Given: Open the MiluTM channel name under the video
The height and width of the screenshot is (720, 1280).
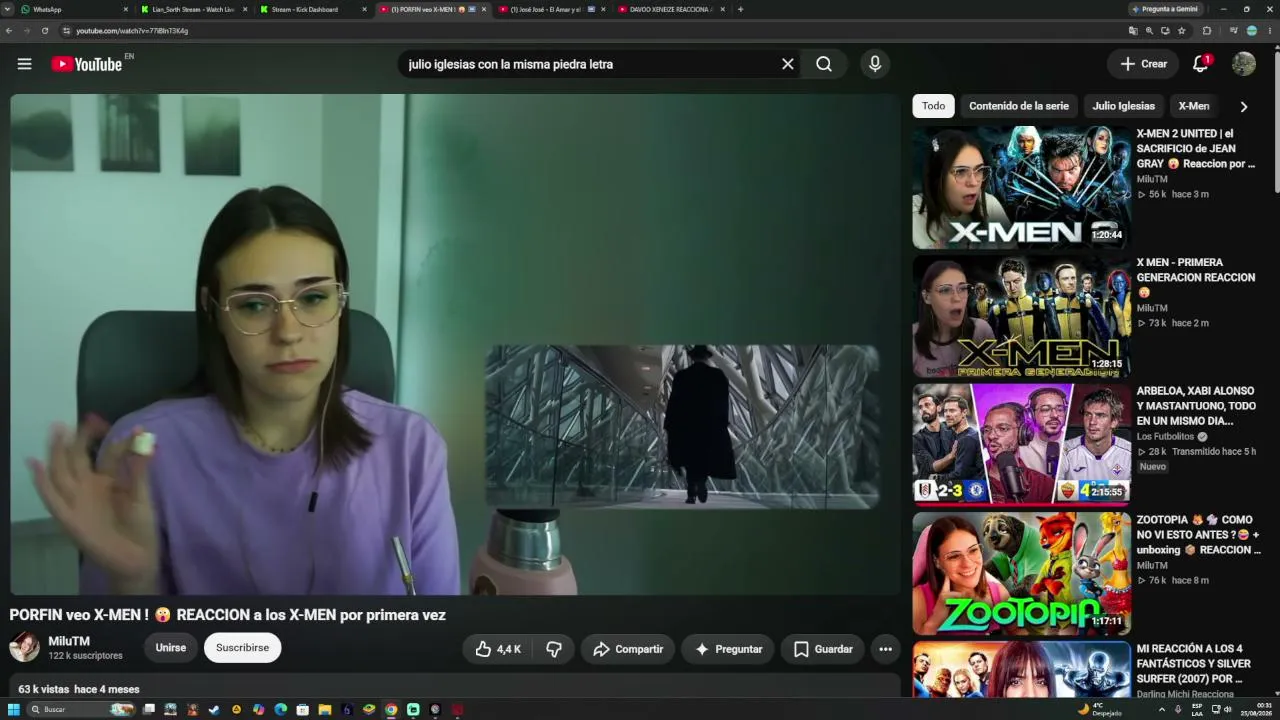Looking at the screenshot, I should 69,641.
